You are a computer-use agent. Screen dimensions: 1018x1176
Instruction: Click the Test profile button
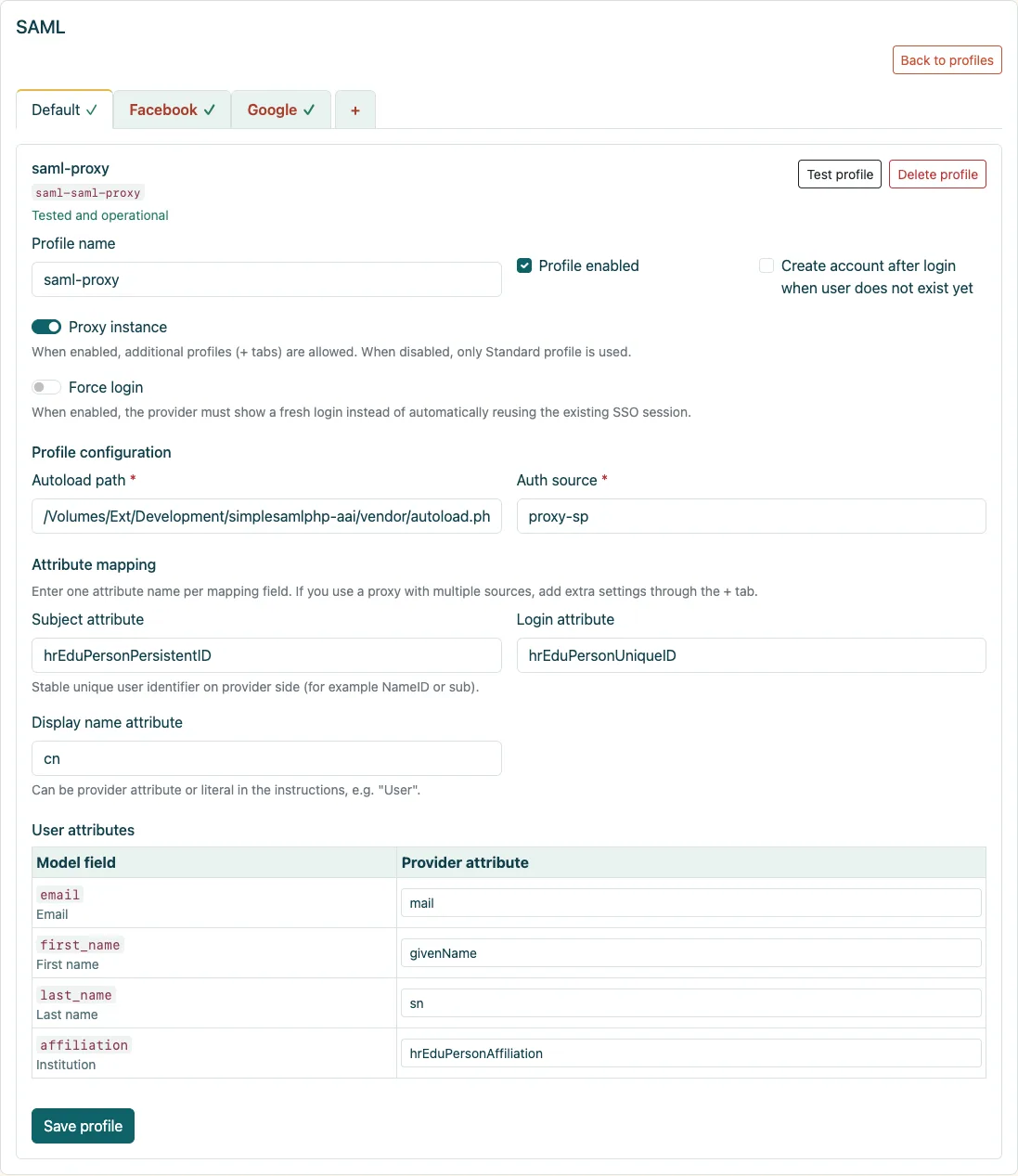point(840,174)
